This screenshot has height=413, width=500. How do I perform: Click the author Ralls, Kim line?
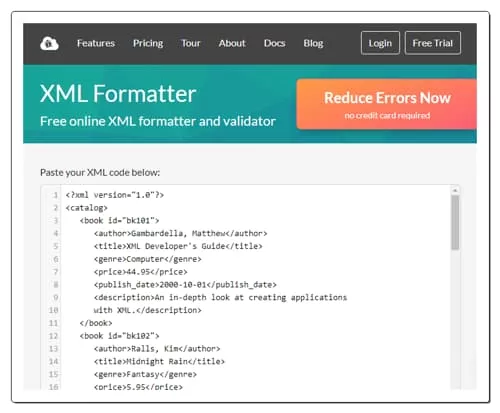[157, 349]
